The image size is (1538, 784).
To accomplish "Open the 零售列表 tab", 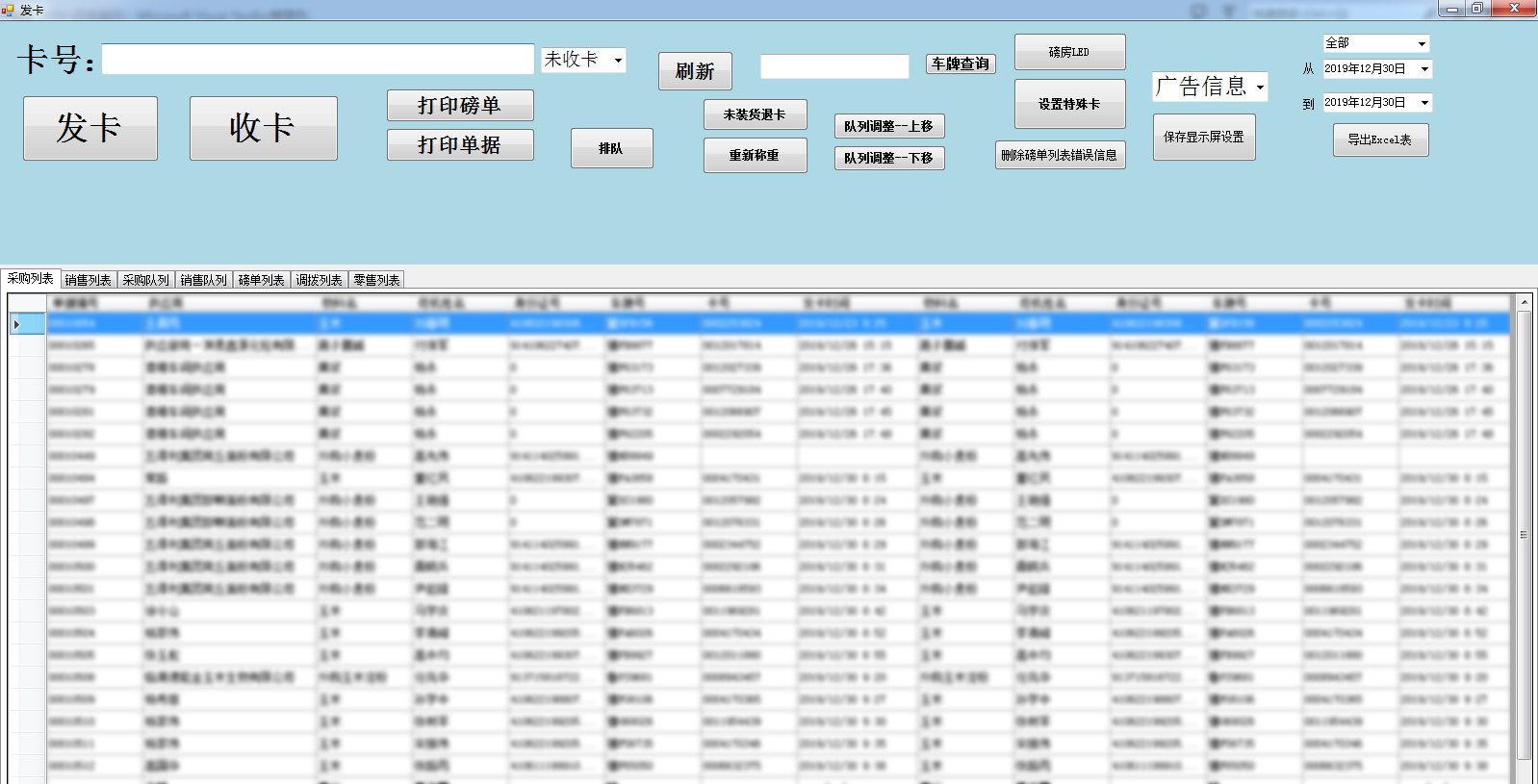I will (376, 280).
